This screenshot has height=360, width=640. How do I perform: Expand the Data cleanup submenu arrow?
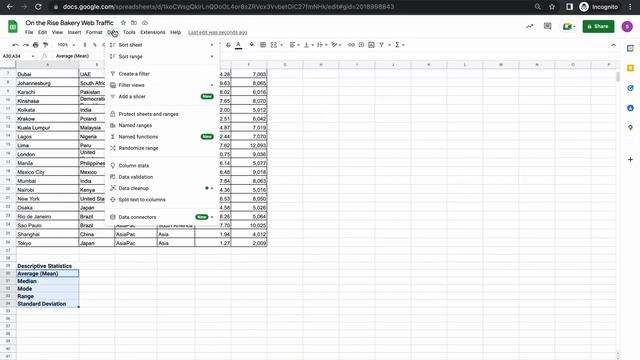(x=212, y=188)
